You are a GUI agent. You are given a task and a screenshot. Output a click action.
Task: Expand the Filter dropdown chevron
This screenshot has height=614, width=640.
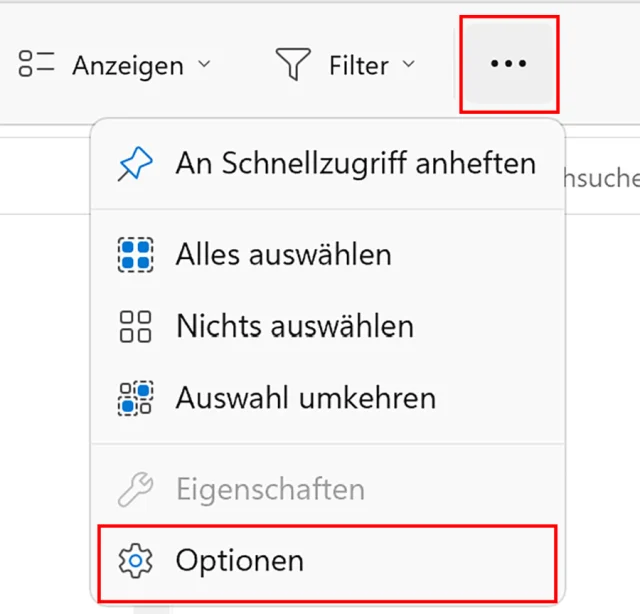pyautogui.click(x=408, y=65)
